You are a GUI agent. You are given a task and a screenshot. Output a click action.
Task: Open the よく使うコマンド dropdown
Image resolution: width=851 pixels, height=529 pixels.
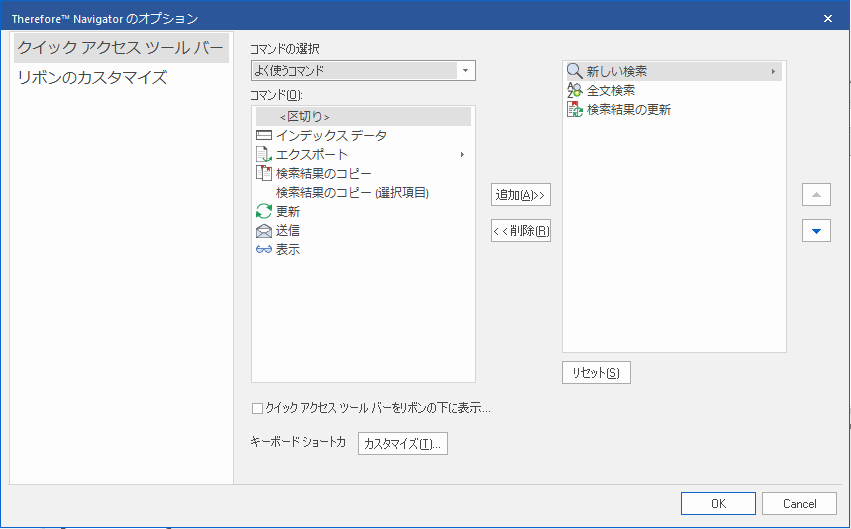pos(465,71)
